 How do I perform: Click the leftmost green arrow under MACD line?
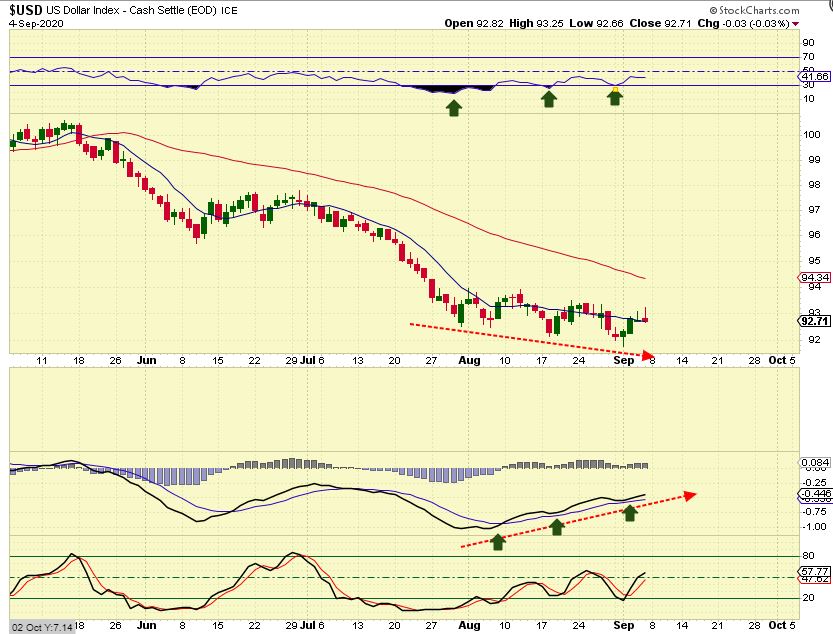(x=496, y=540)
